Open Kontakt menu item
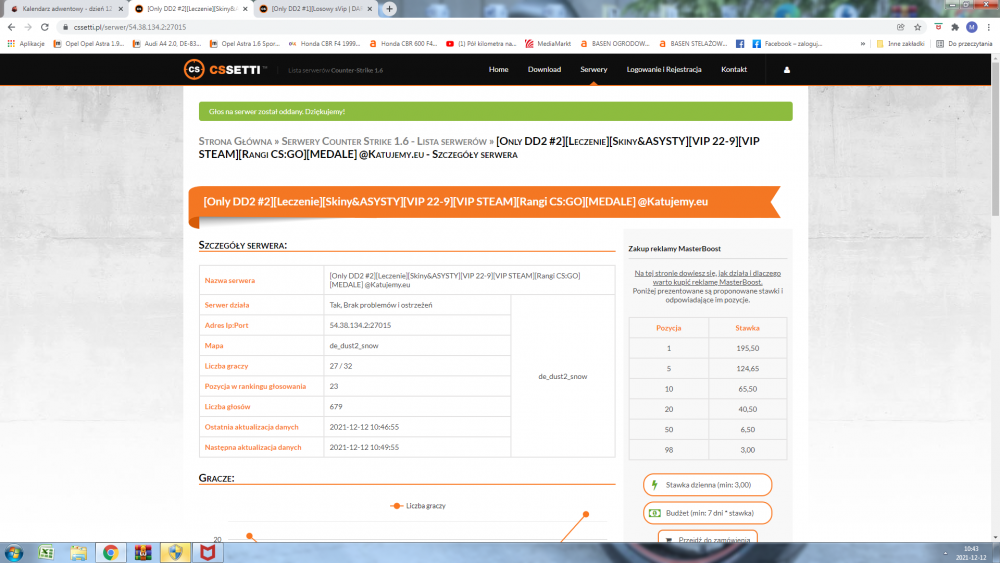1000x563 pixels. click(x=733, y=69)
